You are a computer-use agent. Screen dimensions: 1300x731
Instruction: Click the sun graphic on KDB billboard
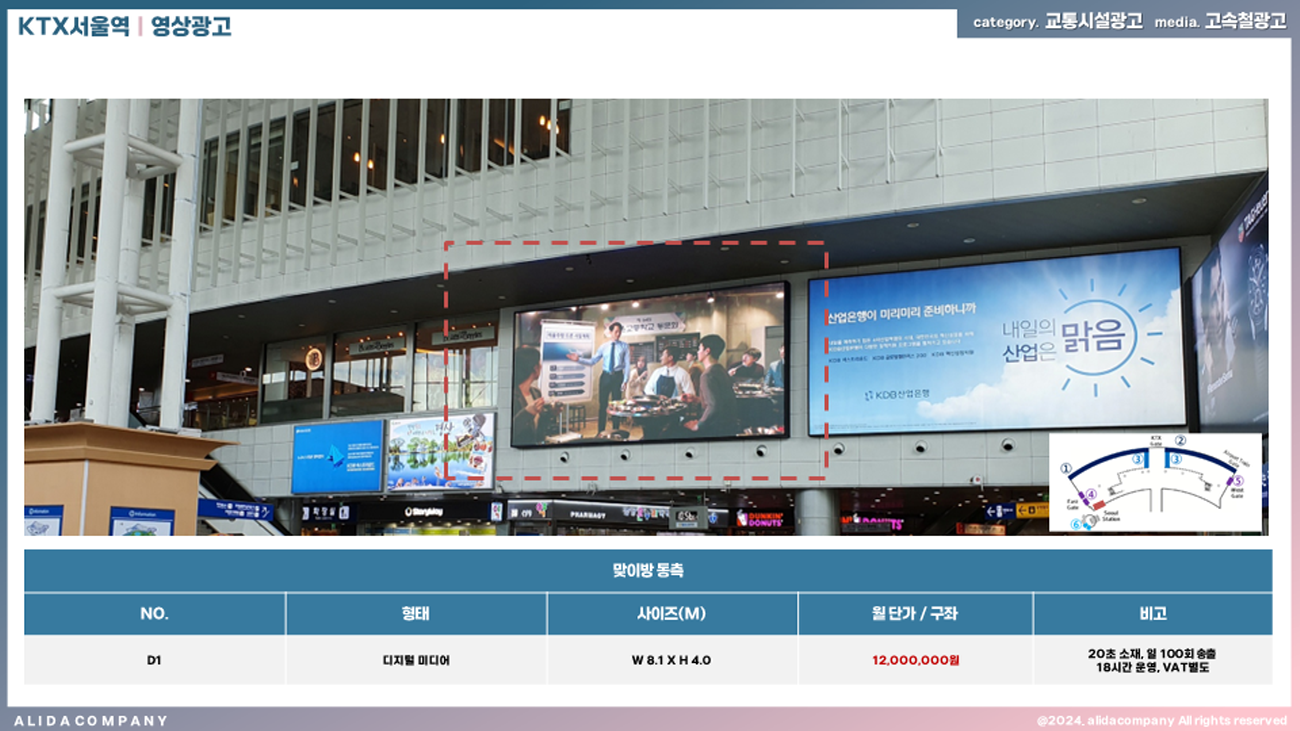[x=1098, y=338]
